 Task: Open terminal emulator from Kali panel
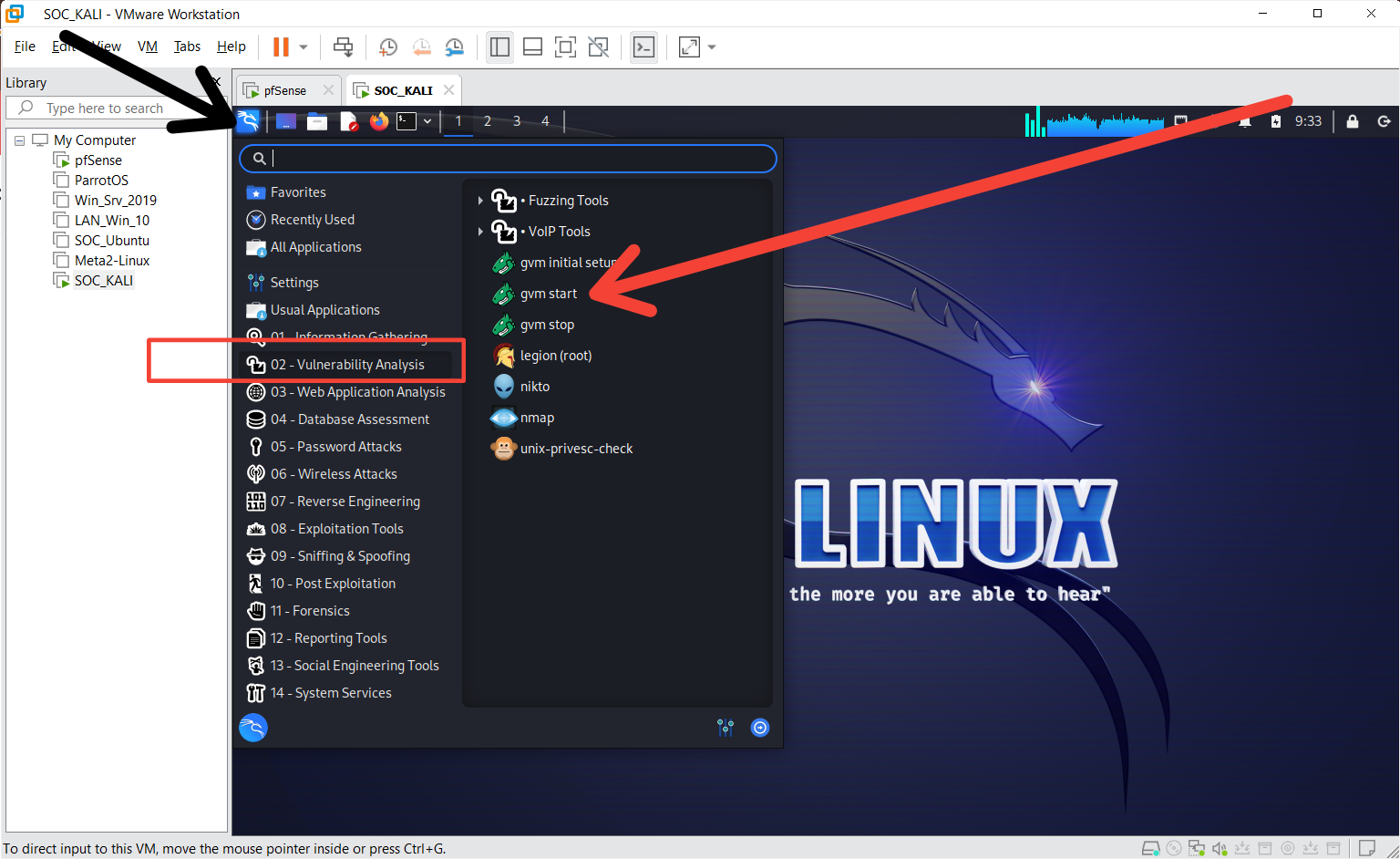(x=407, y=121)
